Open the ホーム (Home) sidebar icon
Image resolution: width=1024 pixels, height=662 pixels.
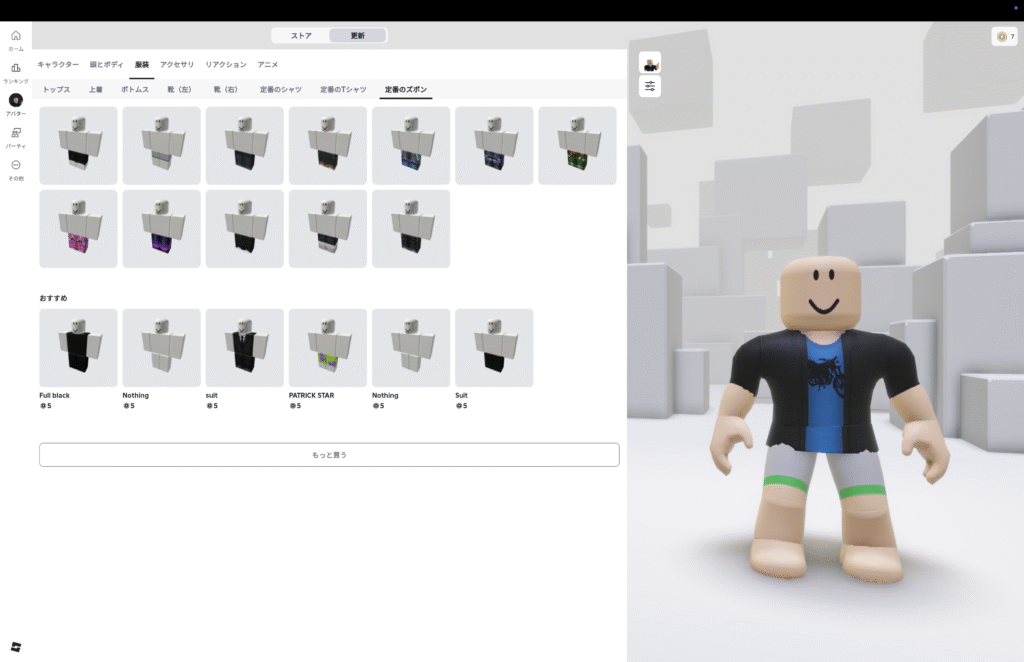click(15, 36)
